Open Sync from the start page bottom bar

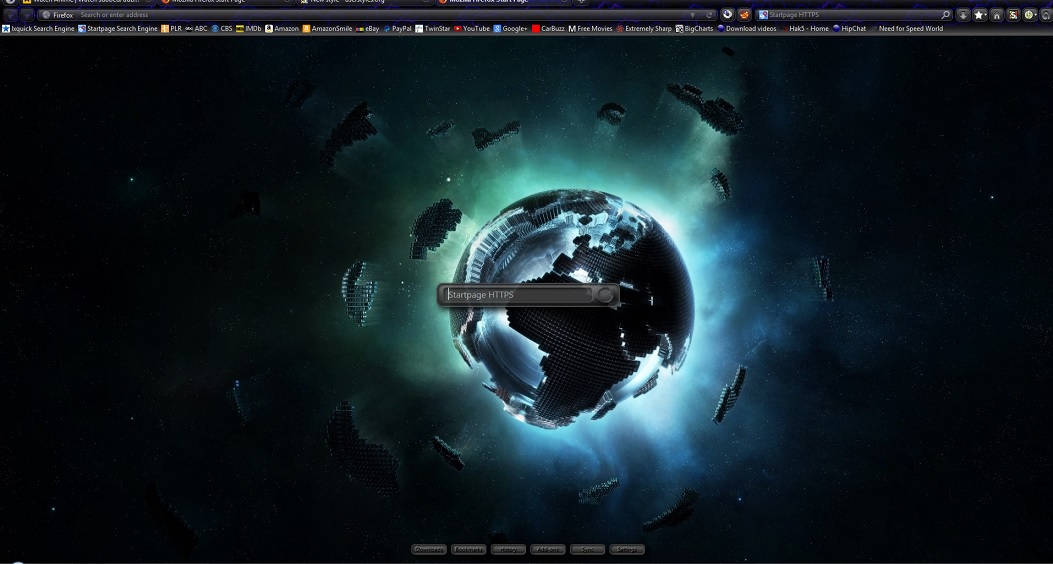[x=588, y=549]
